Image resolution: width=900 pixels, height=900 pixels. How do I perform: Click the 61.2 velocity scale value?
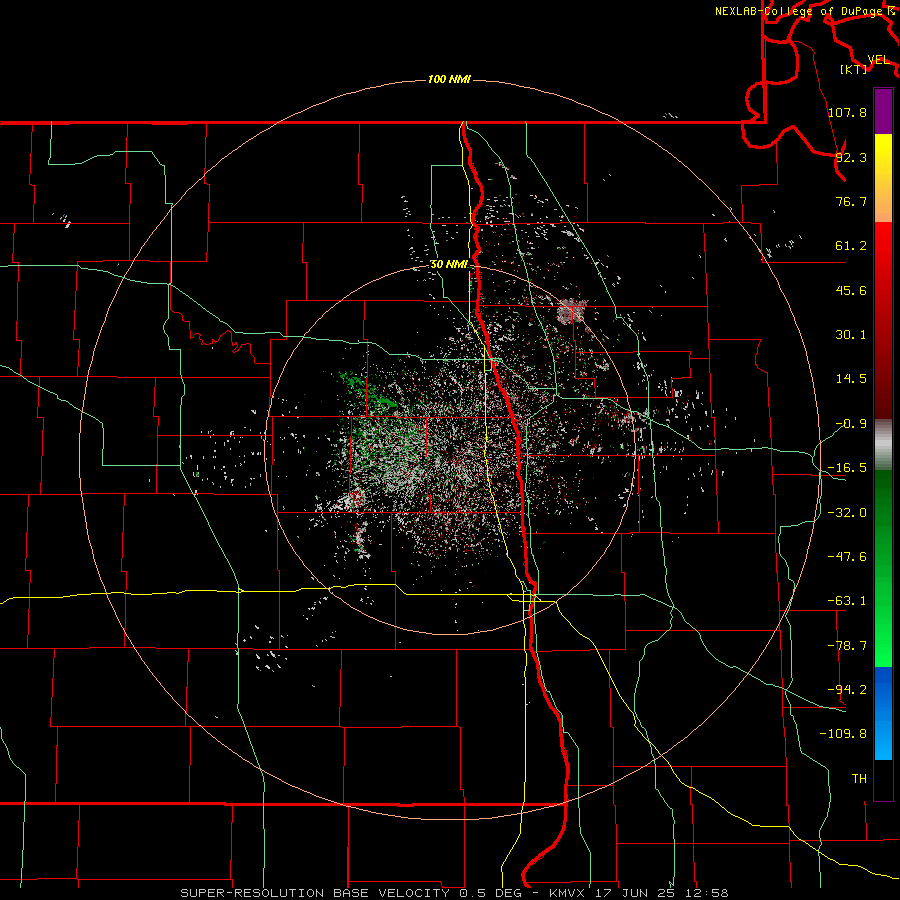(851, 246)
